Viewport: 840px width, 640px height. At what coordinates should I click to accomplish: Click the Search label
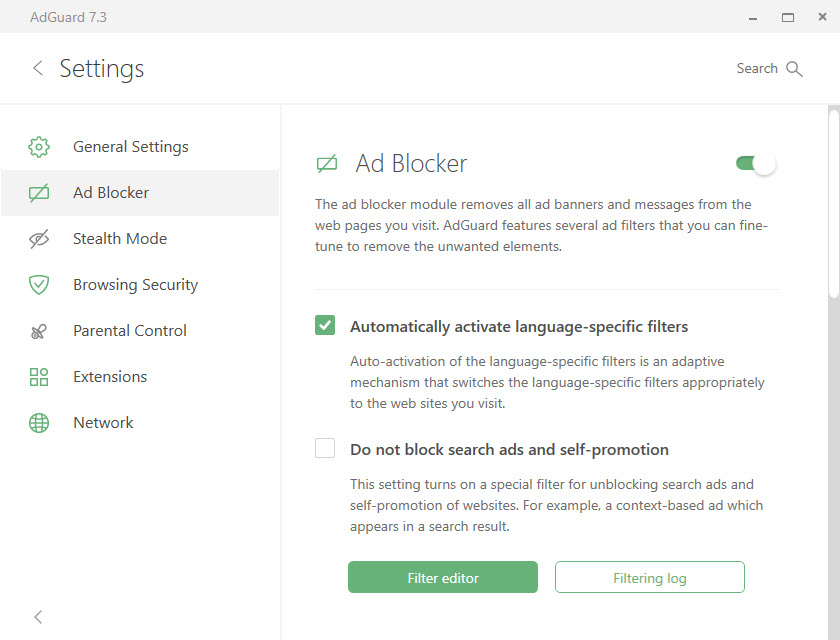(x=757, y=69)
